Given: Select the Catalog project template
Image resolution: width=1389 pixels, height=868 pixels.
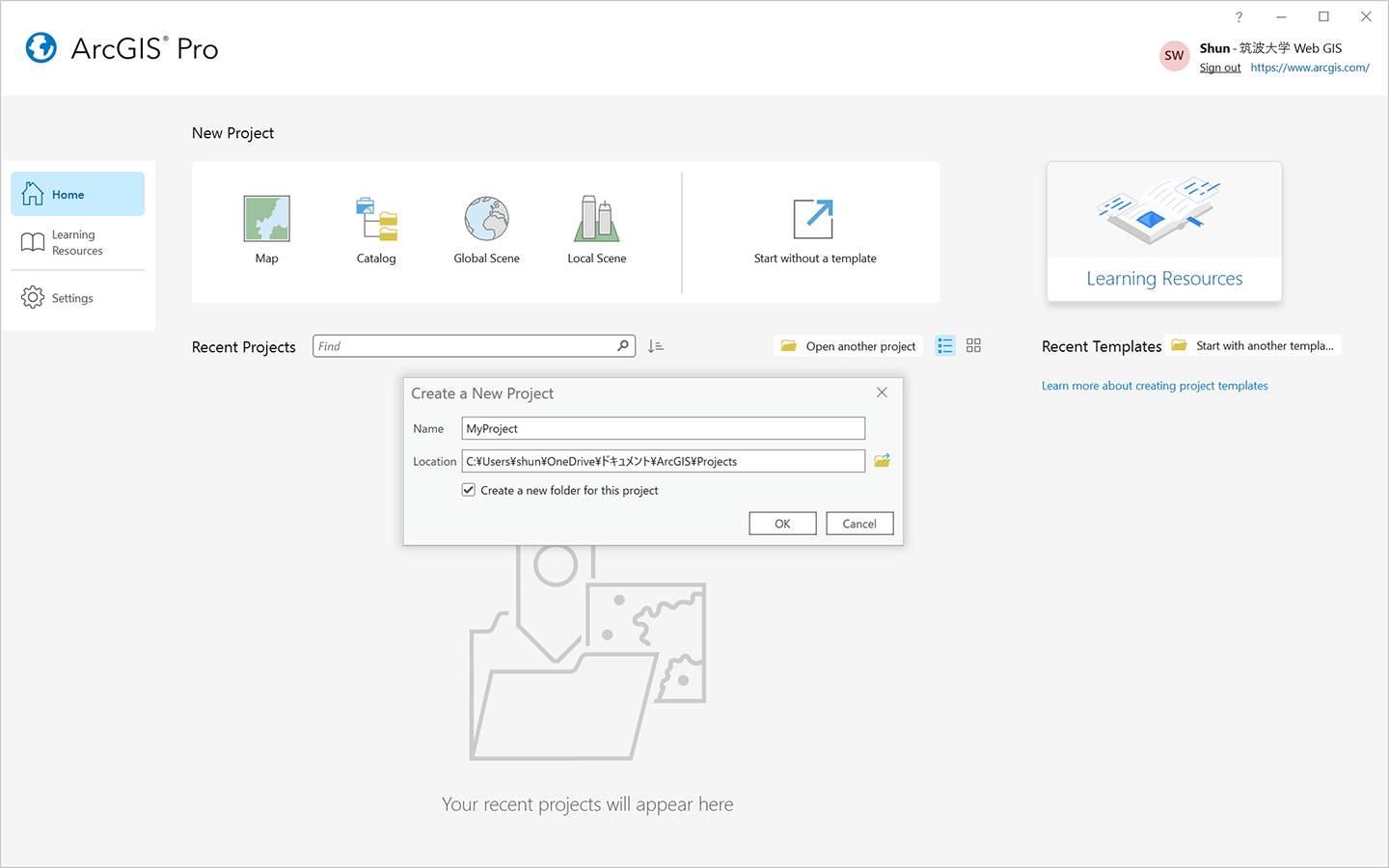Looking at the screenshot, I should pyautogui.click(x=376, y=231).
